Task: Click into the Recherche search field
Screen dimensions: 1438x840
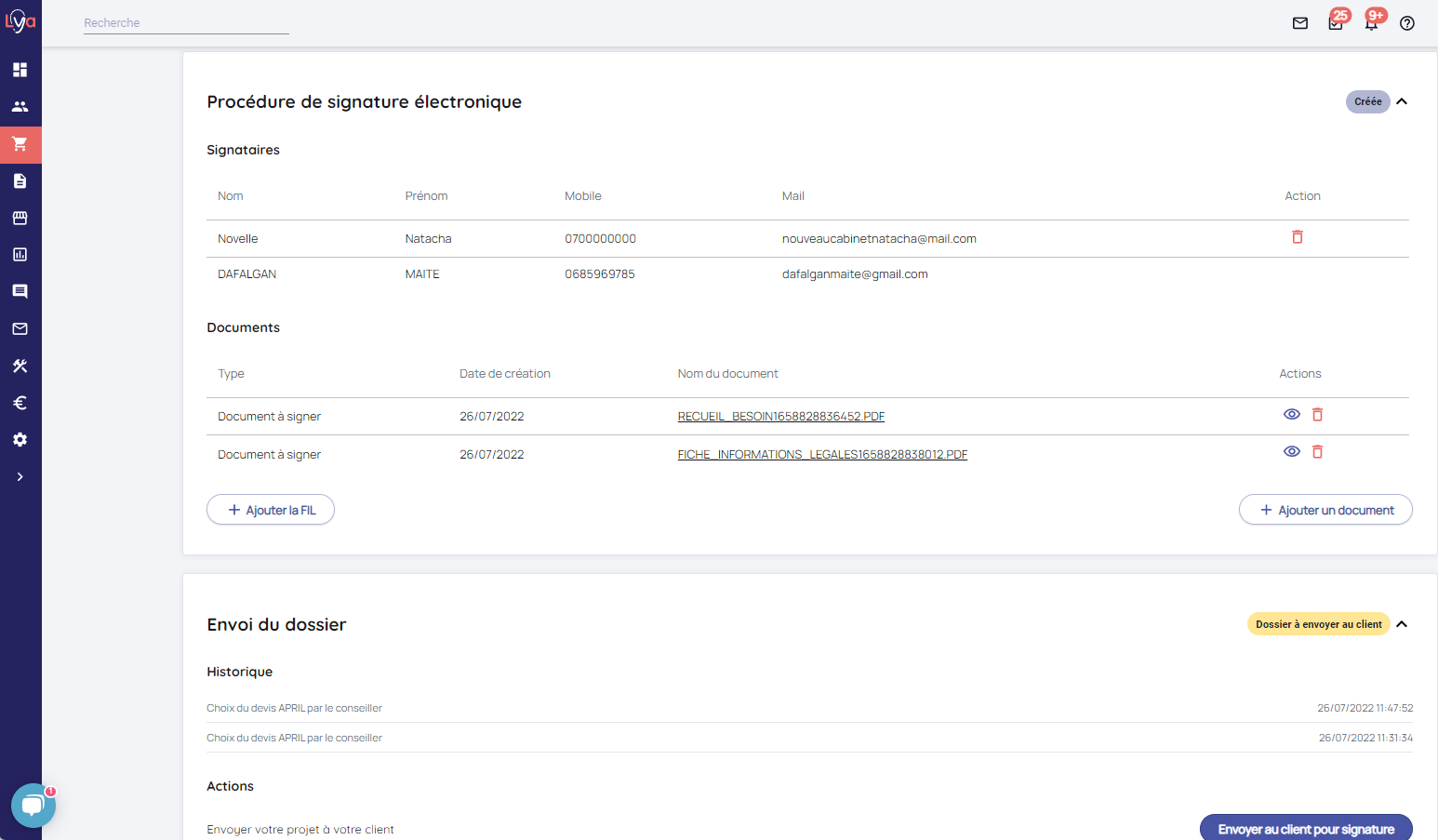Action: 186,23
